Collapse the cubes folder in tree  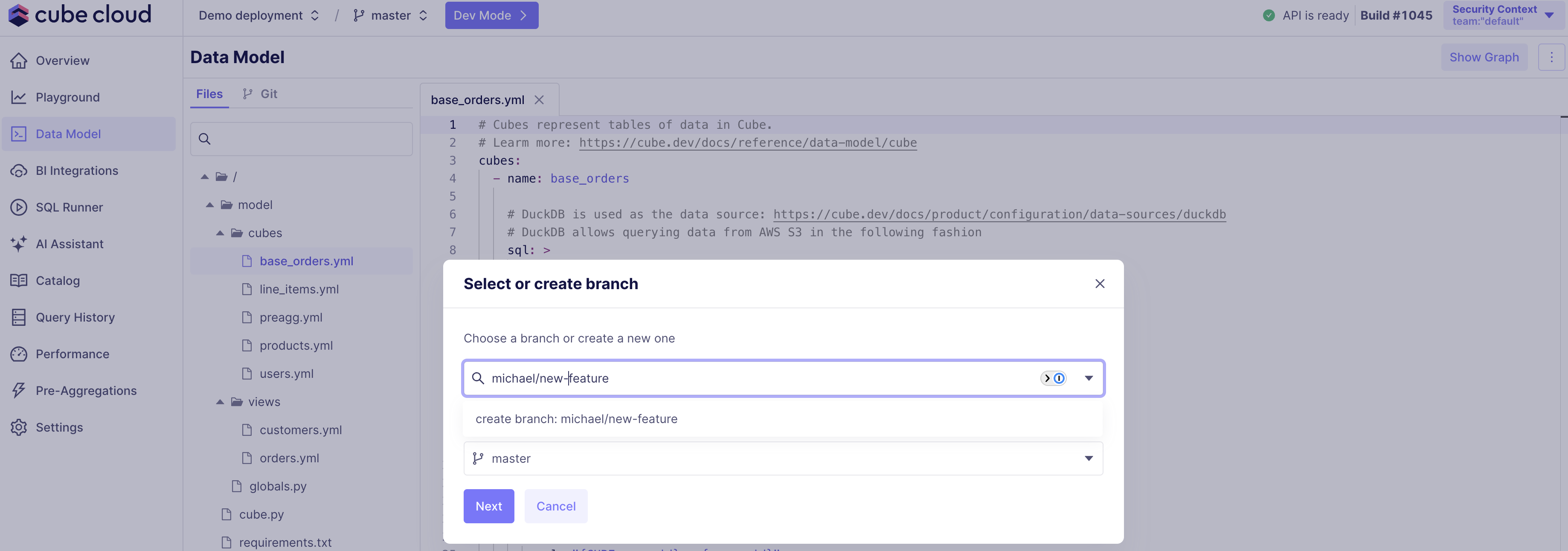click(220, 233)
